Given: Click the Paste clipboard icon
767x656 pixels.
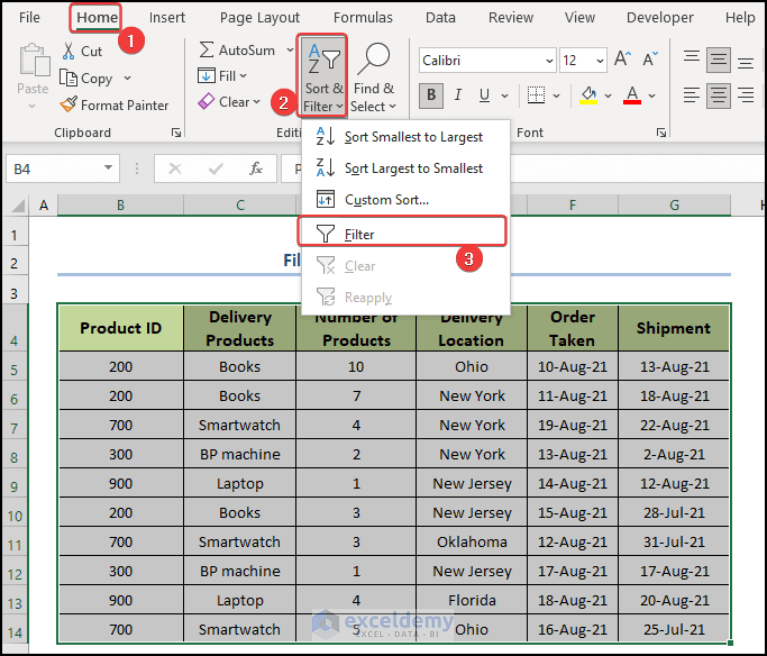Looking at the screenshot, I should (x=34, y=60).
